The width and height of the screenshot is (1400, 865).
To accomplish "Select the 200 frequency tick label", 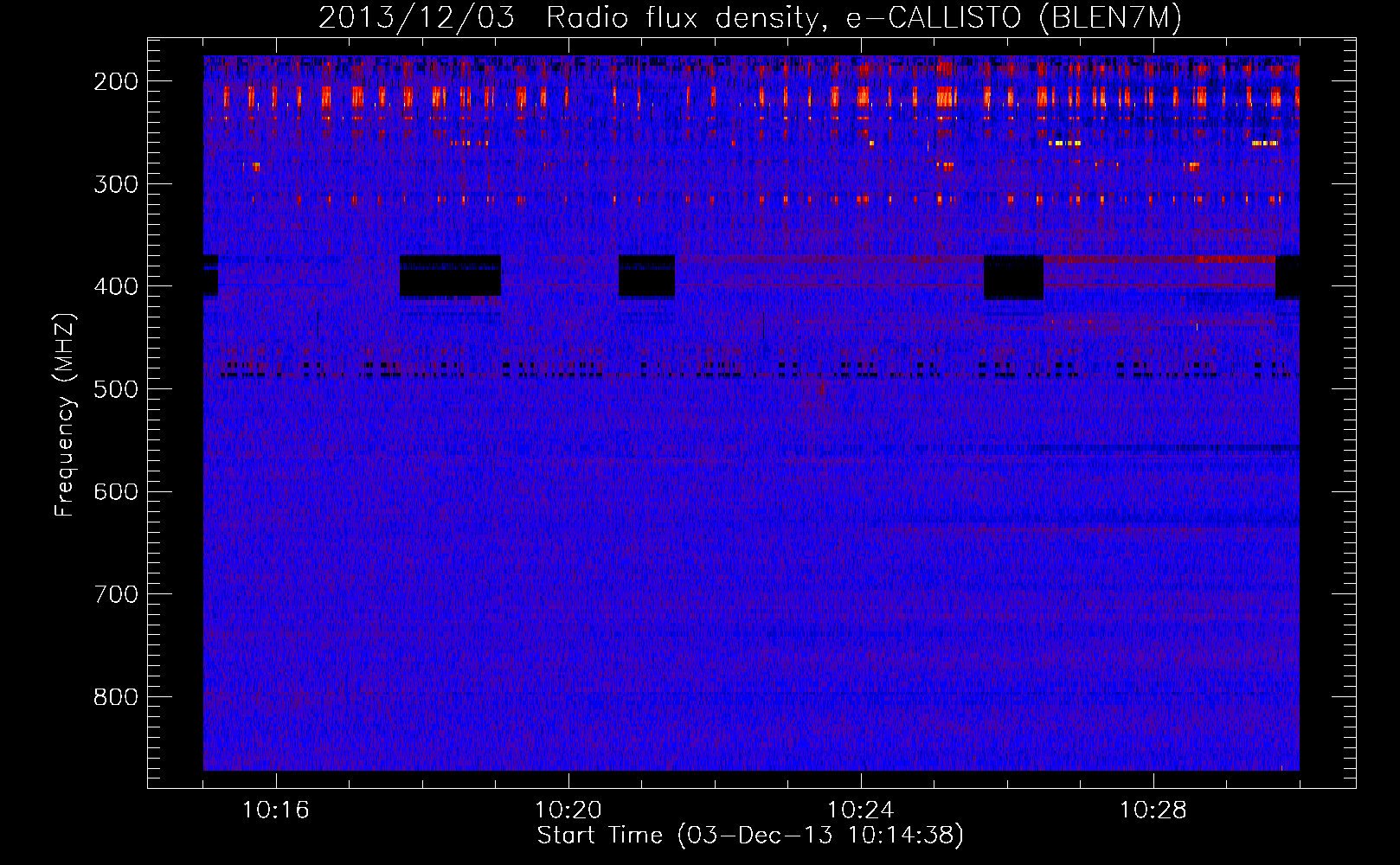I will pos(115,81).
